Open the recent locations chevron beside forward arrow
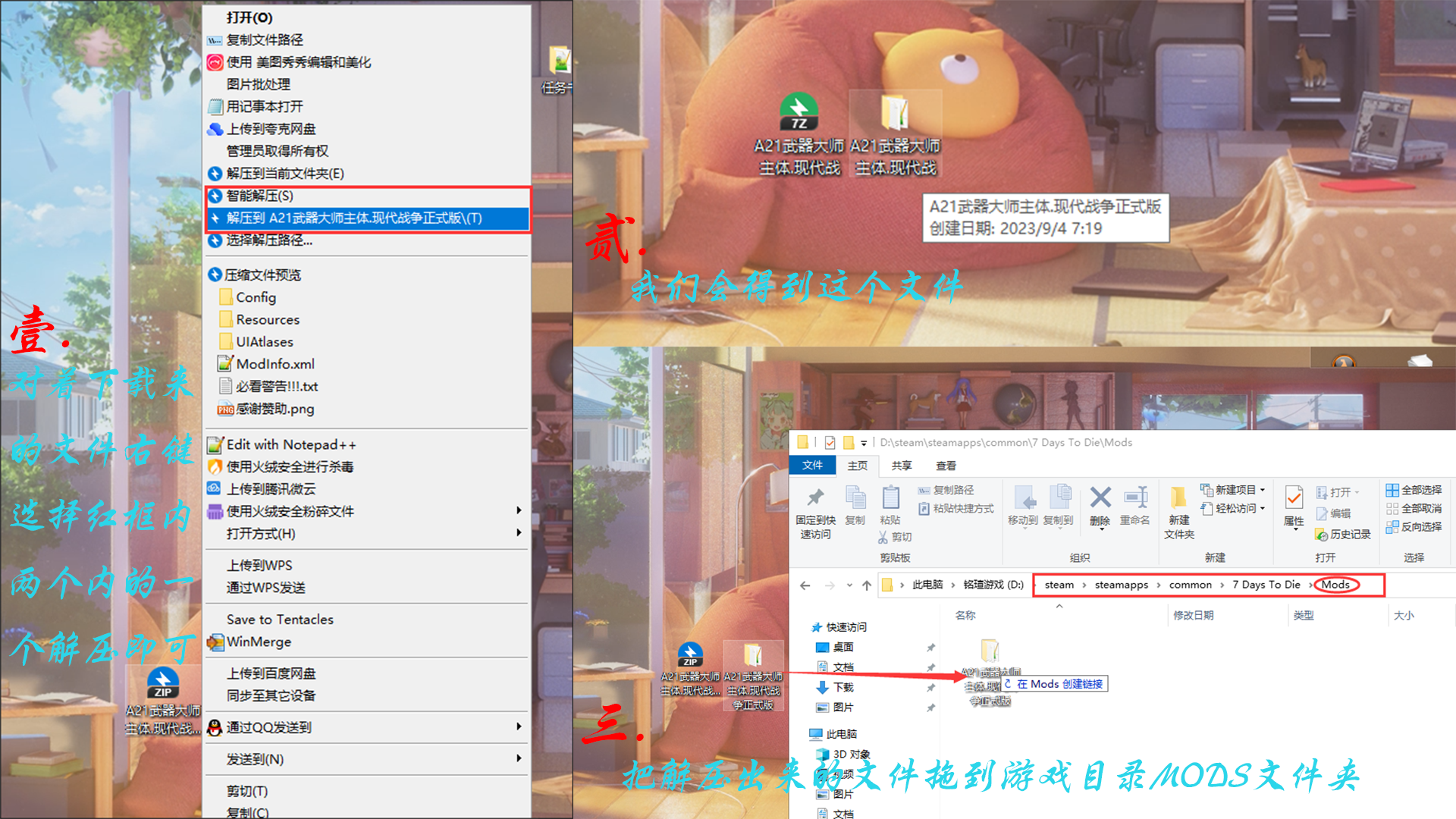 coord(849,585)
